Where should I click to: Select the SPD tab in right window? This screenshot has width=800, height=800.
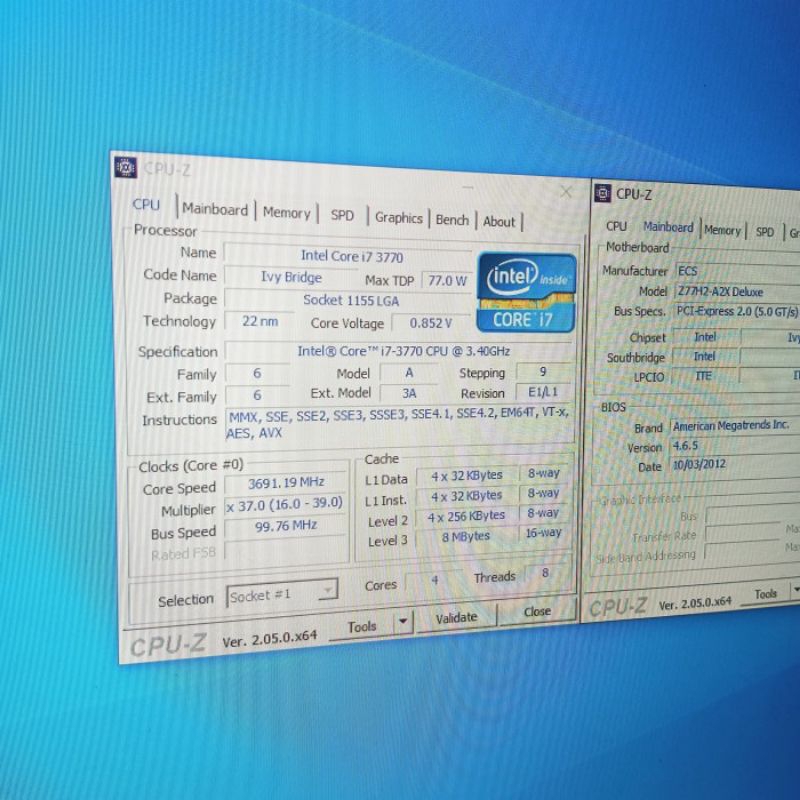click(x=765, y=232)
